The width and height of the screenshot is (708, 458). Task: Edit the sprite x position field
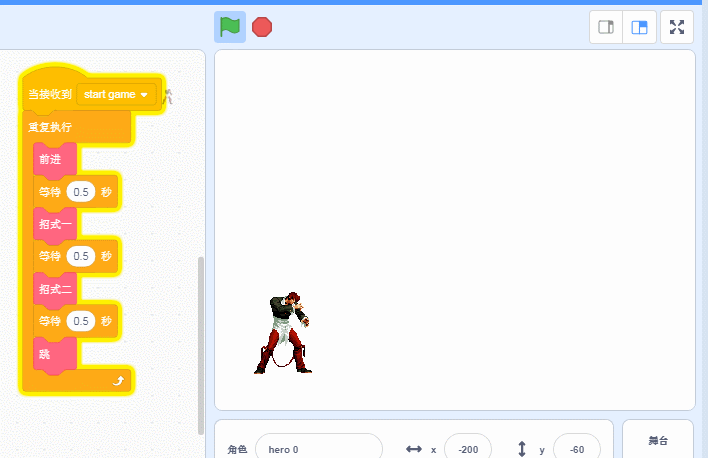pyautogui.click(x=468, y=449)
